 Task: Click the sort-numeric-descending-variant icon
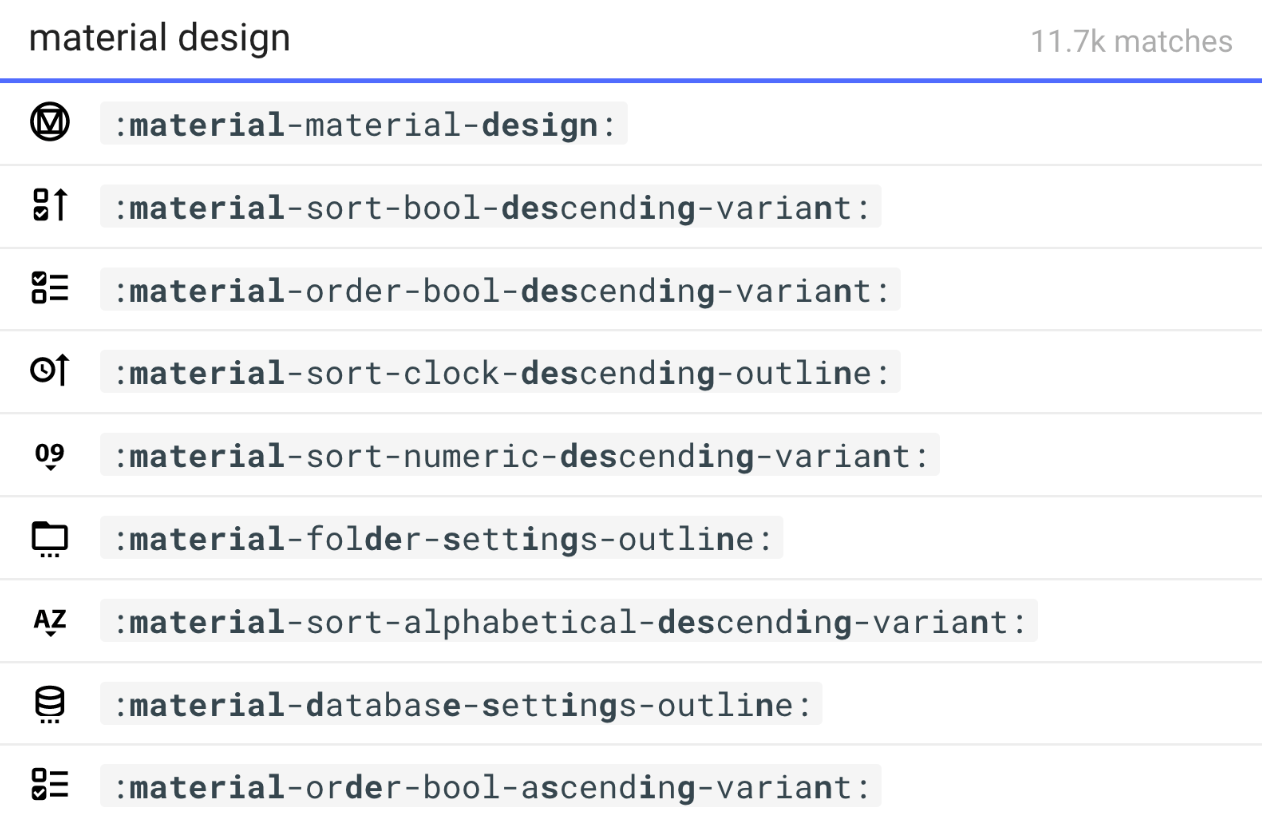pyautogui.click(x=49, y=455)
